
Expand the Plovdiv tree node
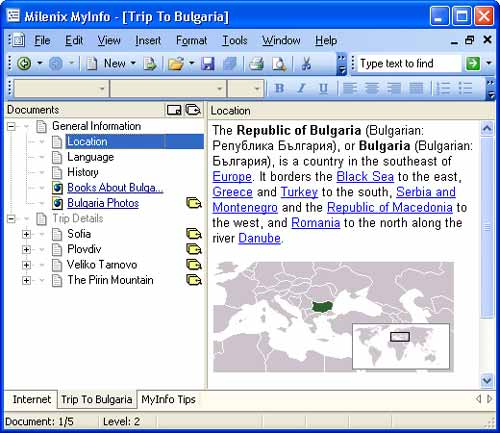26,249
